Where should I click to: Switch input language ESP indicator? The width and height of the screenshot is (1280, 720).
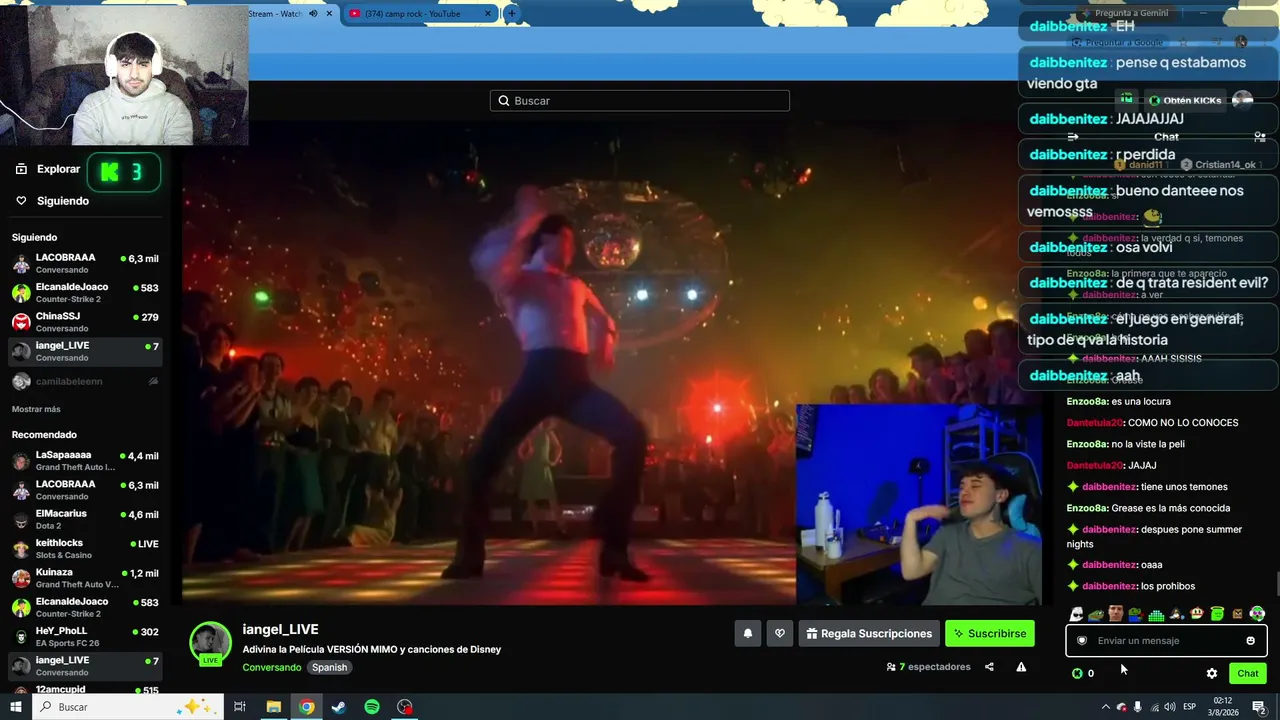pyautogui.click(x=1190, y=707)
